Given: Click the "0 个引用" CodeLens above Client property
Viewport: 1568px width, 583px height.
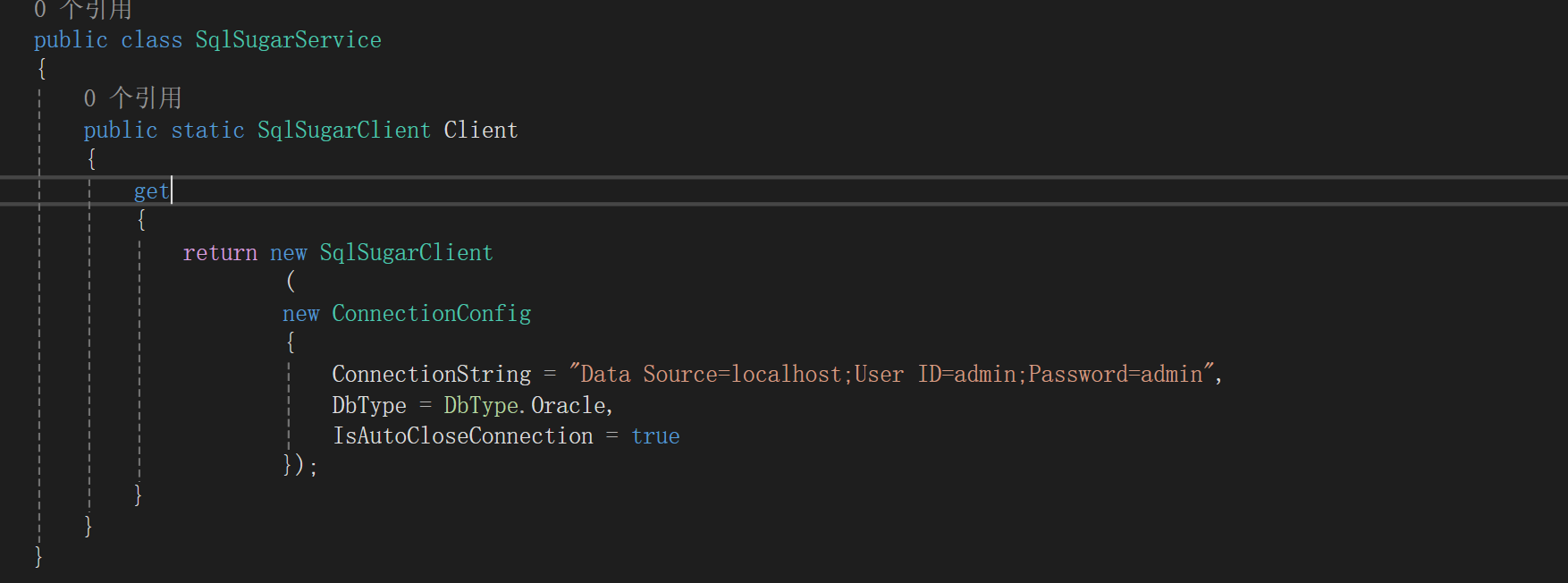Looking at the screenshot, I should click(x=132, y=97).
